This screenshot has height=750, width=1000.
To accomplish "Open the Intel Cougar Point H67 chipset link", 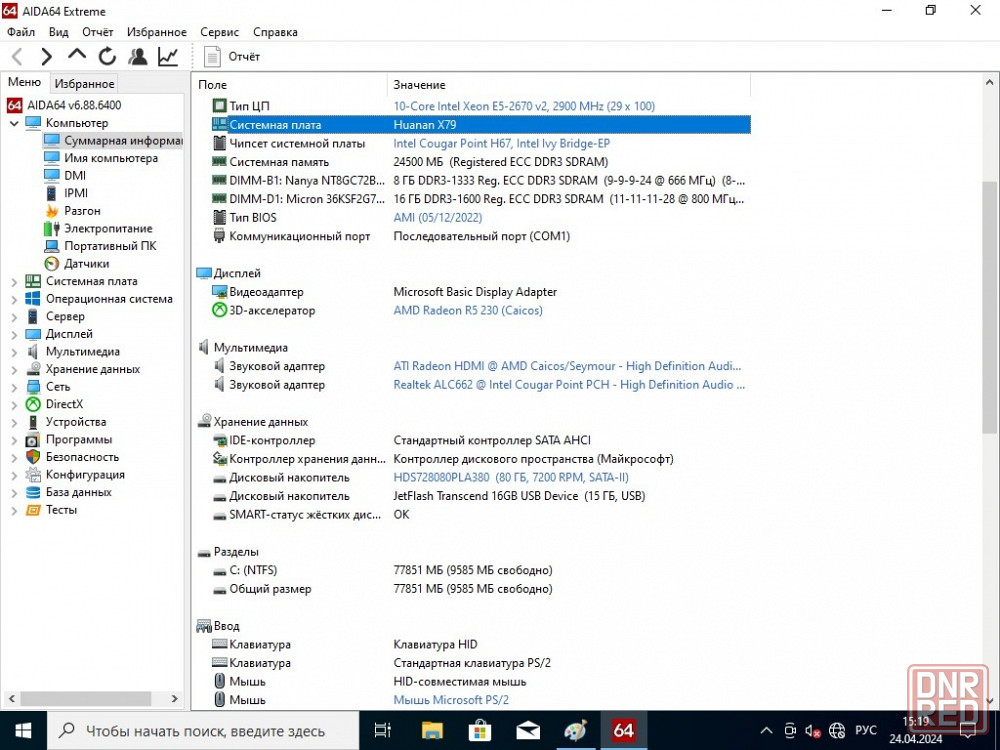I will [501, 143].
